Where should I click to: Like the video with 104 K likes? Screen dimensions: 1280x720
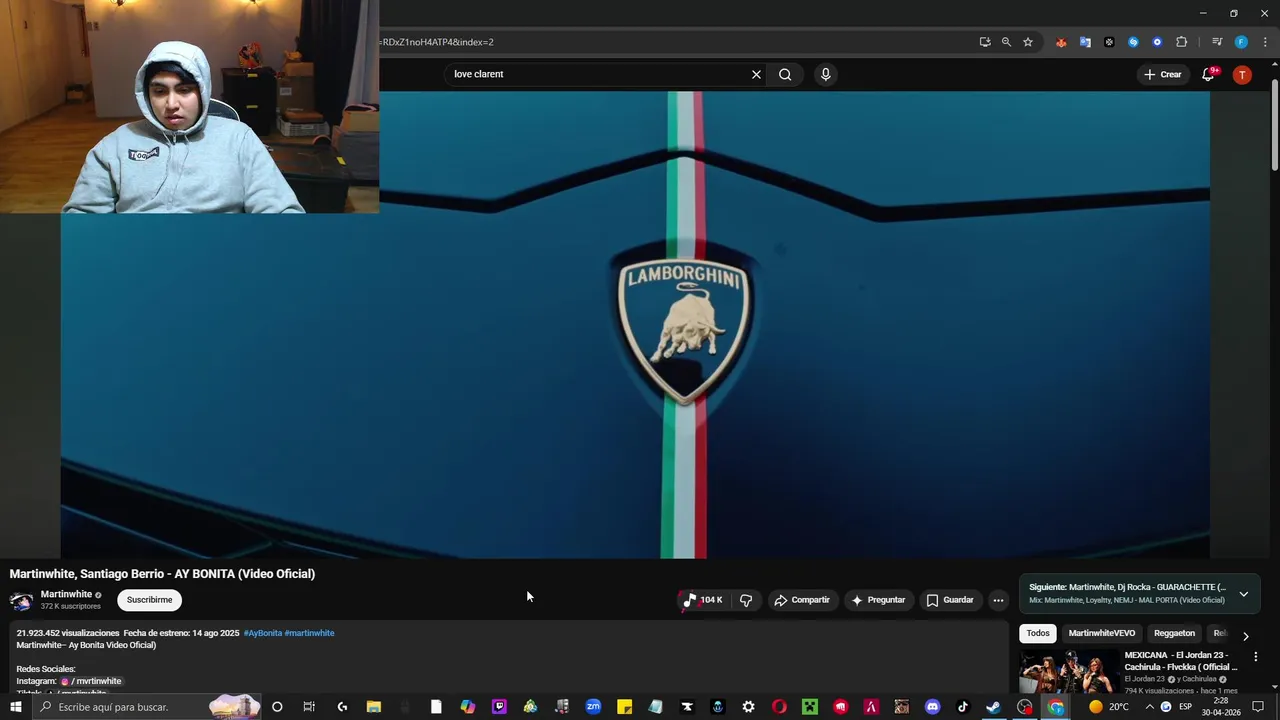click(703, 600)
